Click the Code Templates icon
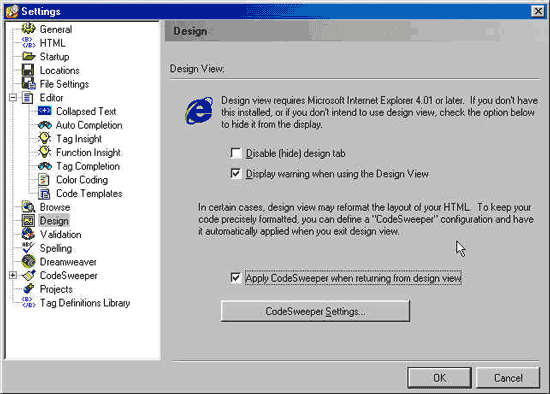 coord(44,193)
